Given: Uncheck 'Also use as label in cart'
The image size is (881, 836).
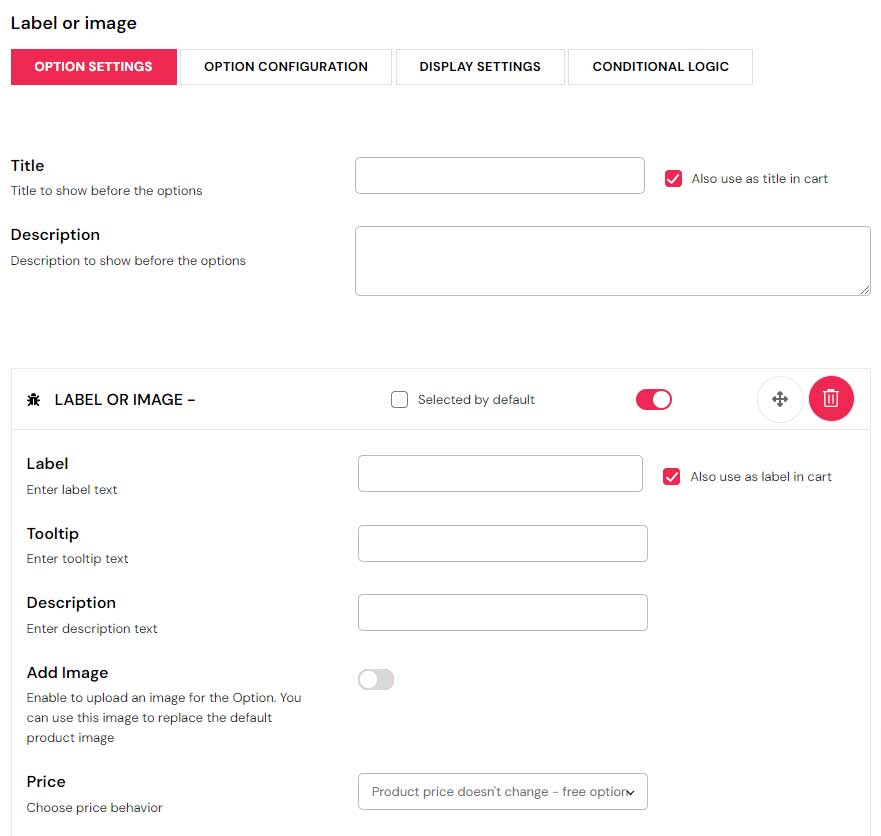Looking at the screenshot, I should click(672, 477).
